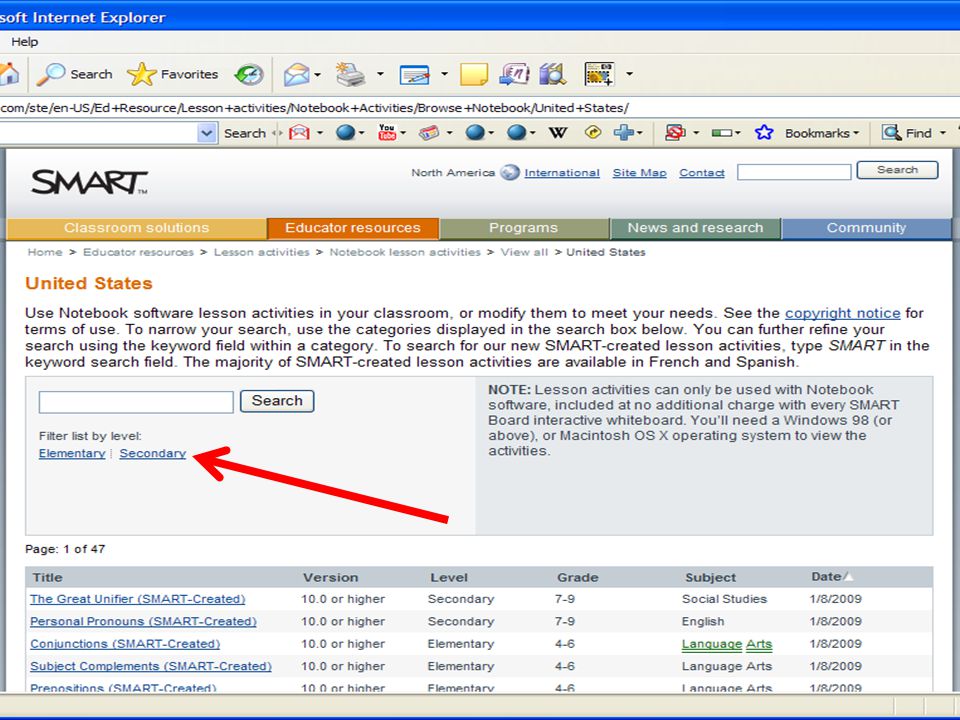This screenshot has height=720, width=960.
Task: Click the Mail envelope toolbar icon
Action: coord(296,75)
